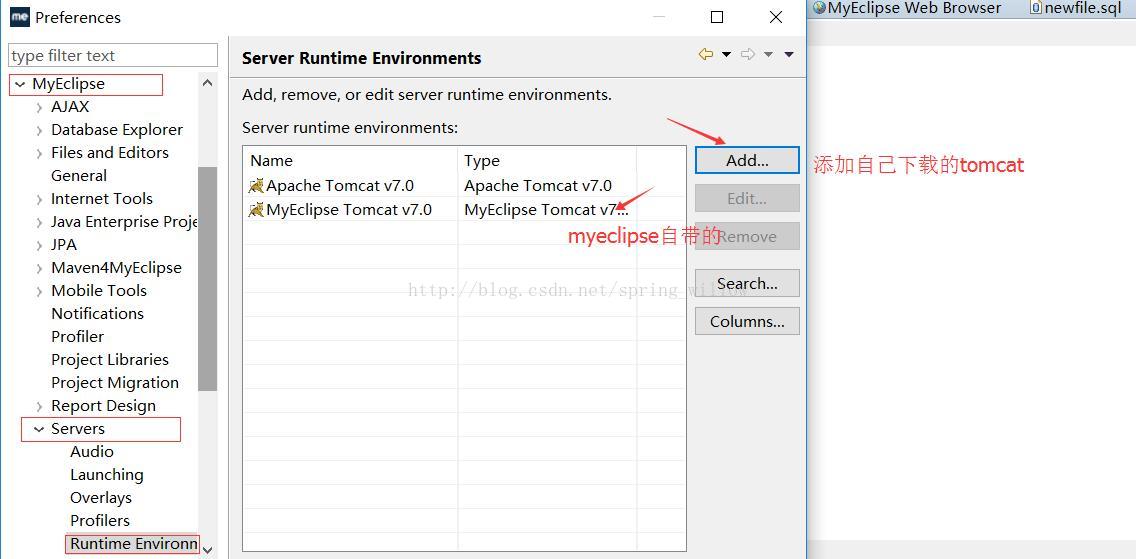1136x559 pixels.
Task: Select Overlays under Servers
Action: tap(101, 498)
